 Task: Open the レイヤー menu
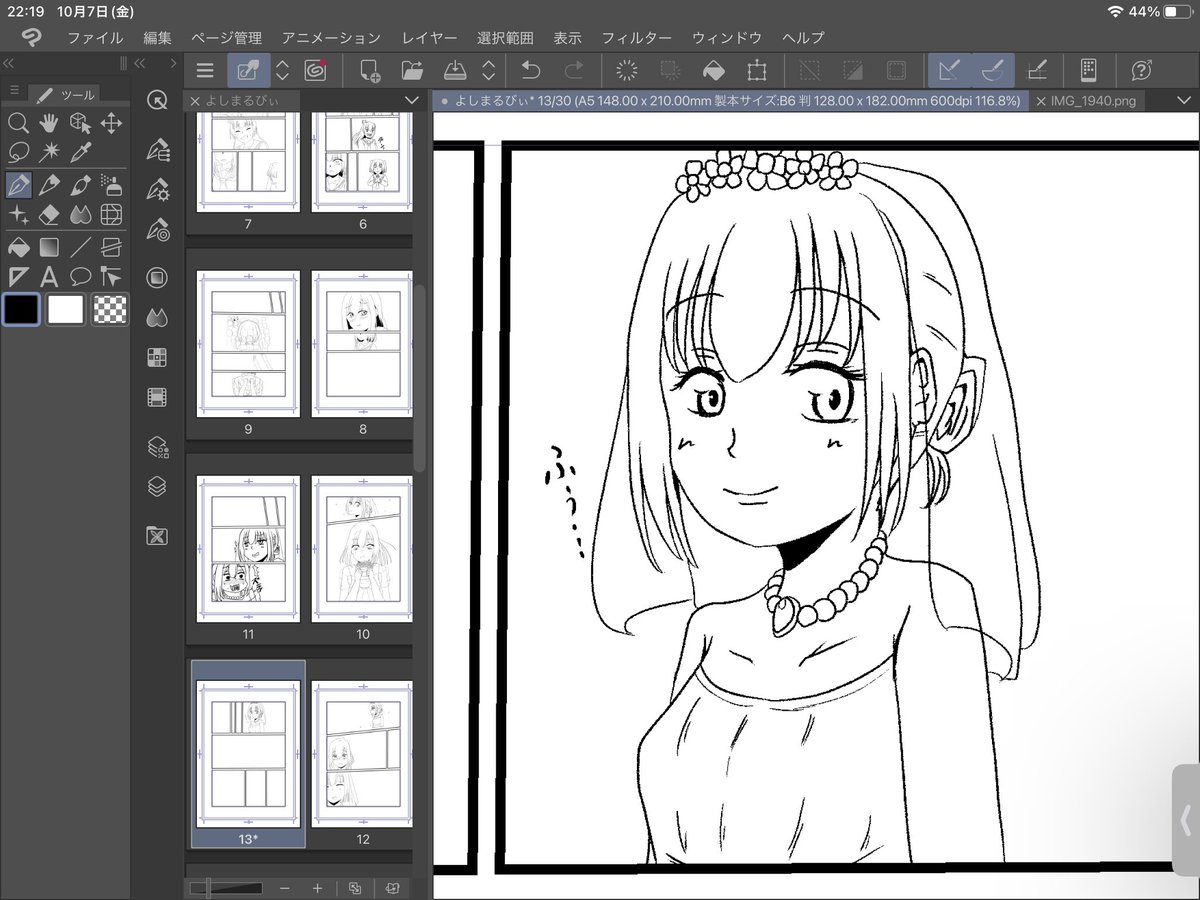429,38
